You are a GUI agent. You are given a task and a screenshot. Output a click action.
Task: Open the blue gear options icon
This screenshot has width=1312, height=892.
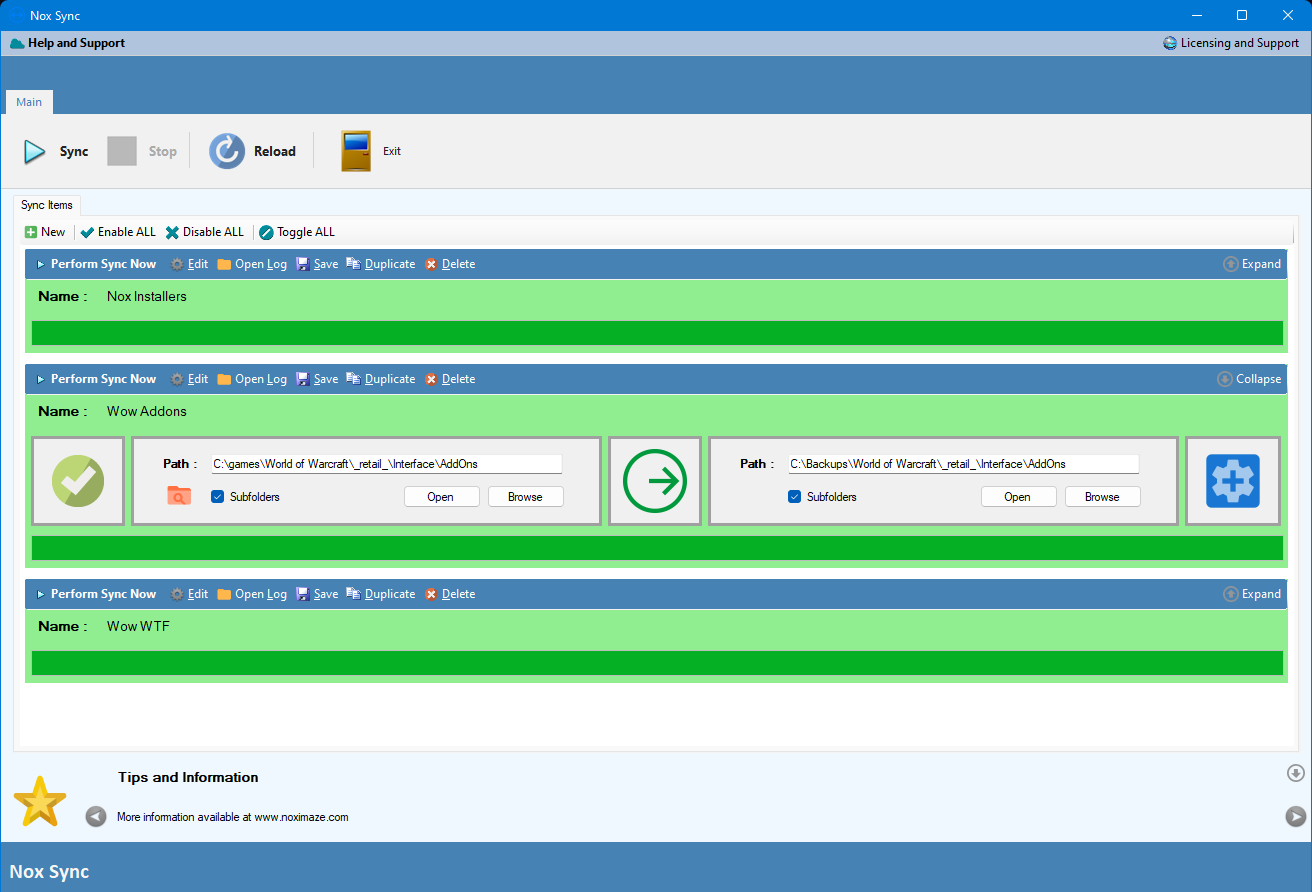(x=1232, y=481)
